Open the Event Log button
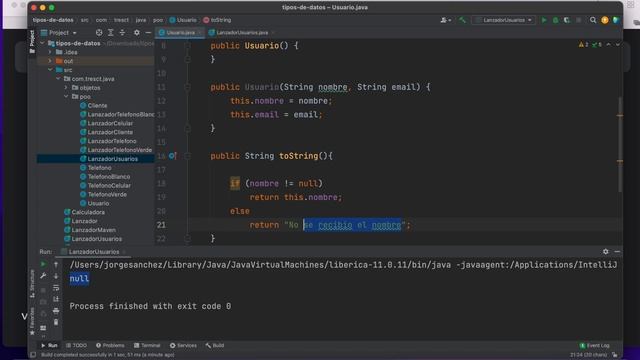 pos(595,346)
